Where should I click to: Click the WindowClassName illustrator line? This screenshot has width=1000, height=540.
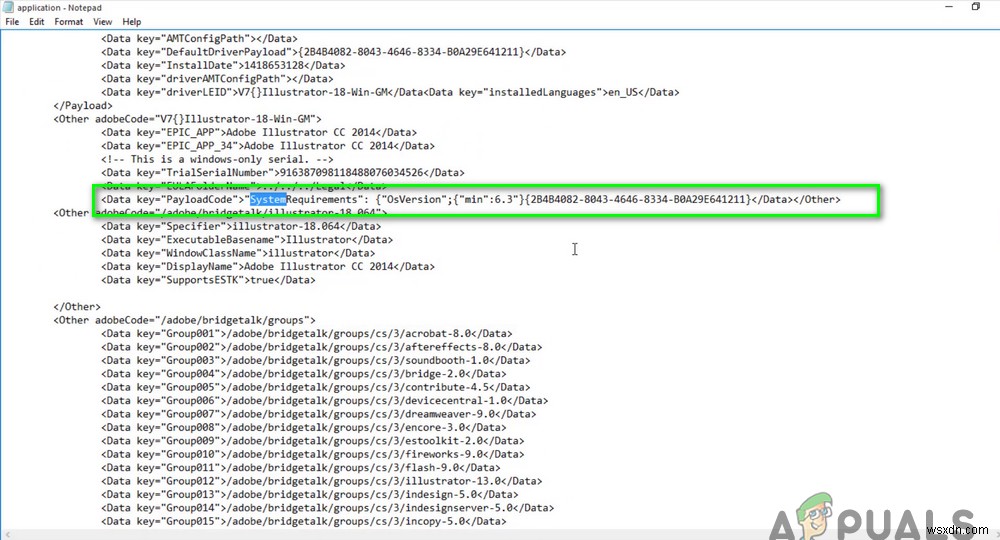238,253
